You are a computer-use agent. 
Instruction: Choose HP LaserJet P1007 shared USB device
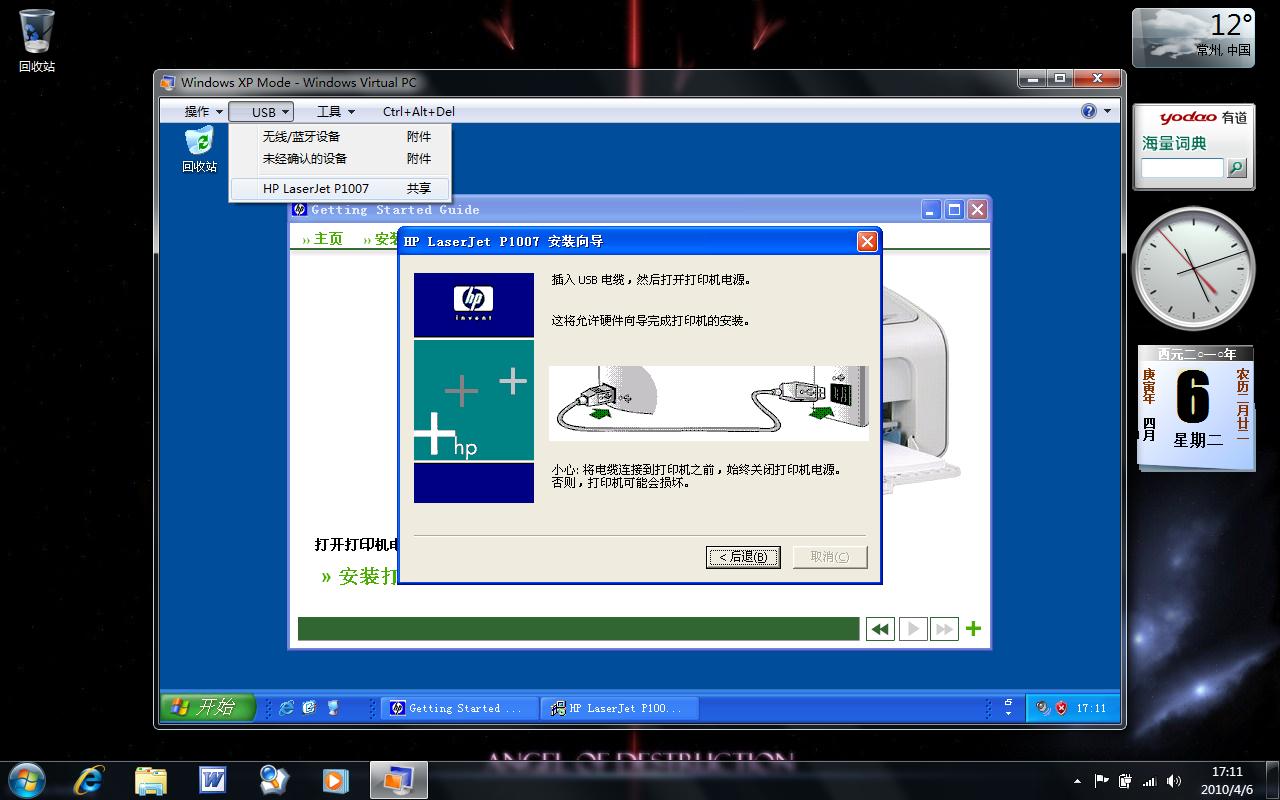click(340, 188)
